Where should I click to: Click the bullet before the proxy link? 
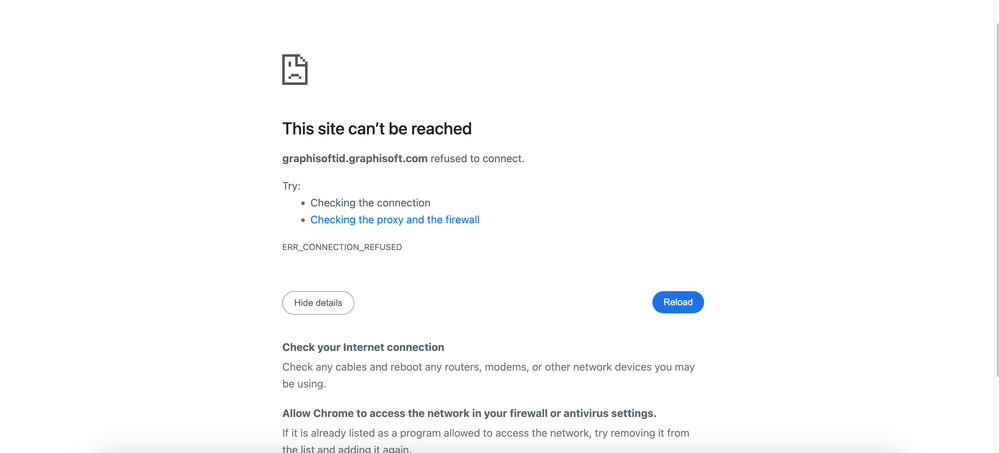click(303, 220)
